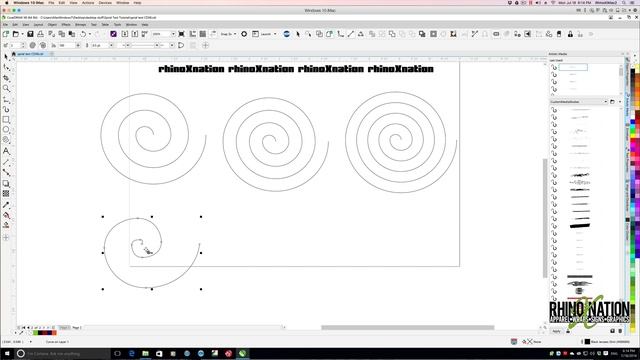The height and width of the screenshot is (360, 640).
Task: Open the Effects menu
Action: (66, 25)
